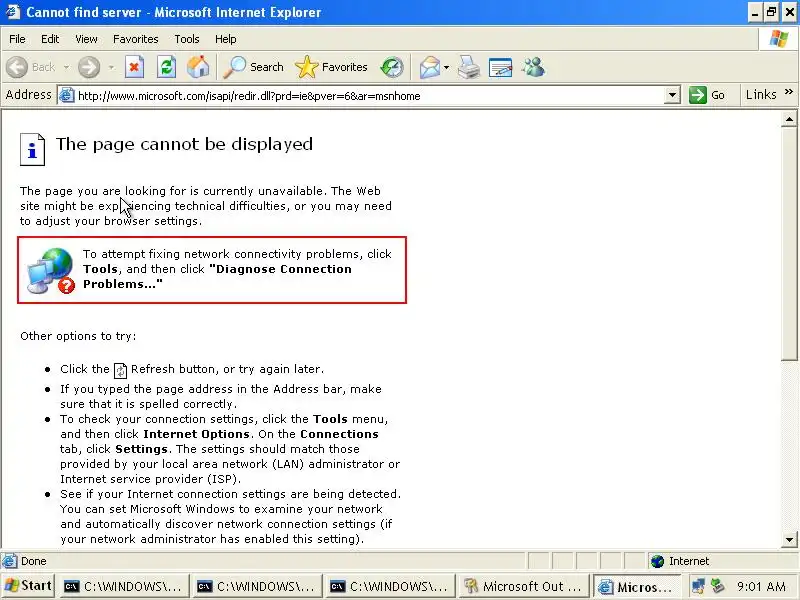Go to the Home page icon
This screenshot has height=600, width=800.
click(198, 67)
